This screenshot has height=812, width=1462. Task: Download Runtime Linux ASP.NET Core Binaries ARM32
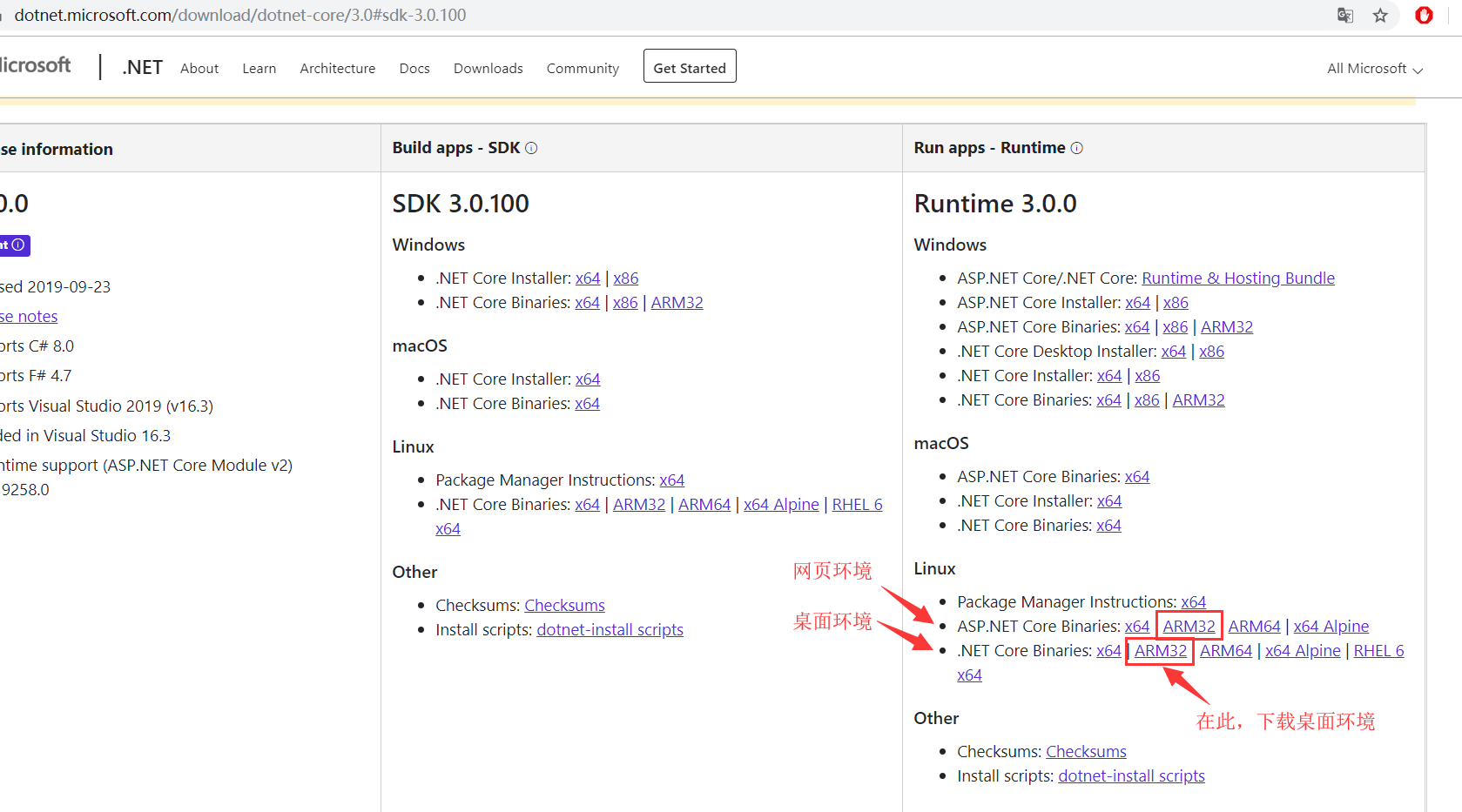click(1189, 627)
